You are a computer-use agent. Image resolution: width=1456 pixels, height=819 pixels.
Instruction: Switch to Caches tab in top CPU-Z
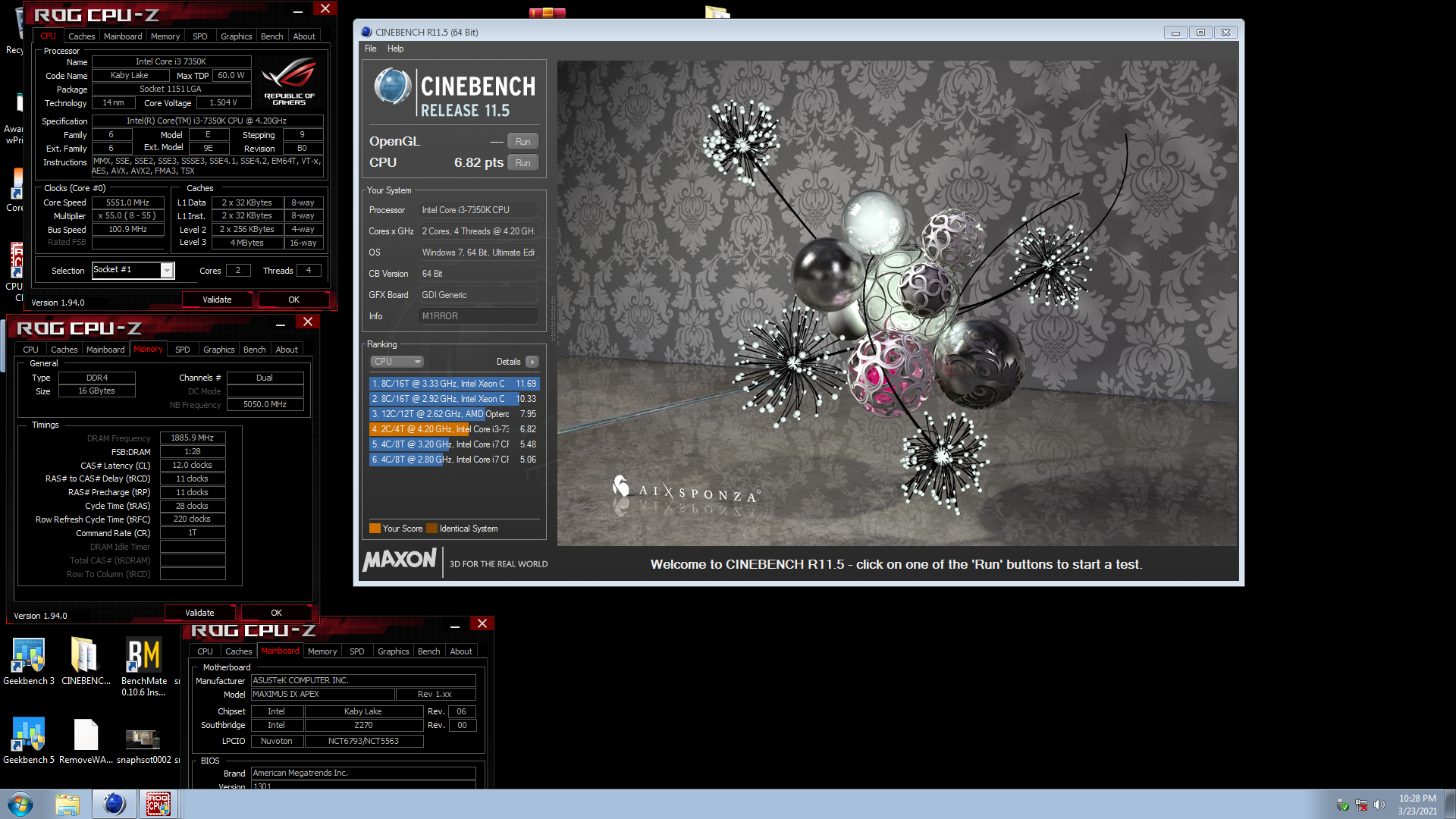[x=81, y=36]
